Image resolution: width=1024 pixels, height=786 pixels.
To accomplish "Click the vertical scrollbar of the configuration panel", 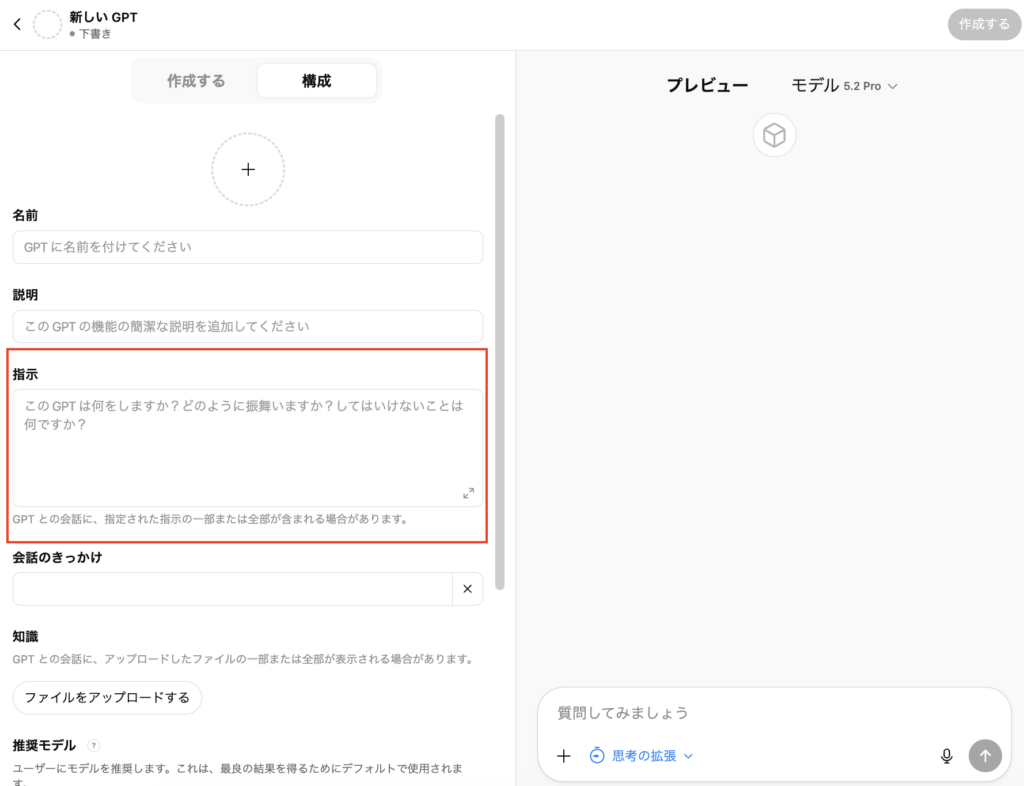I will (500, 350).
